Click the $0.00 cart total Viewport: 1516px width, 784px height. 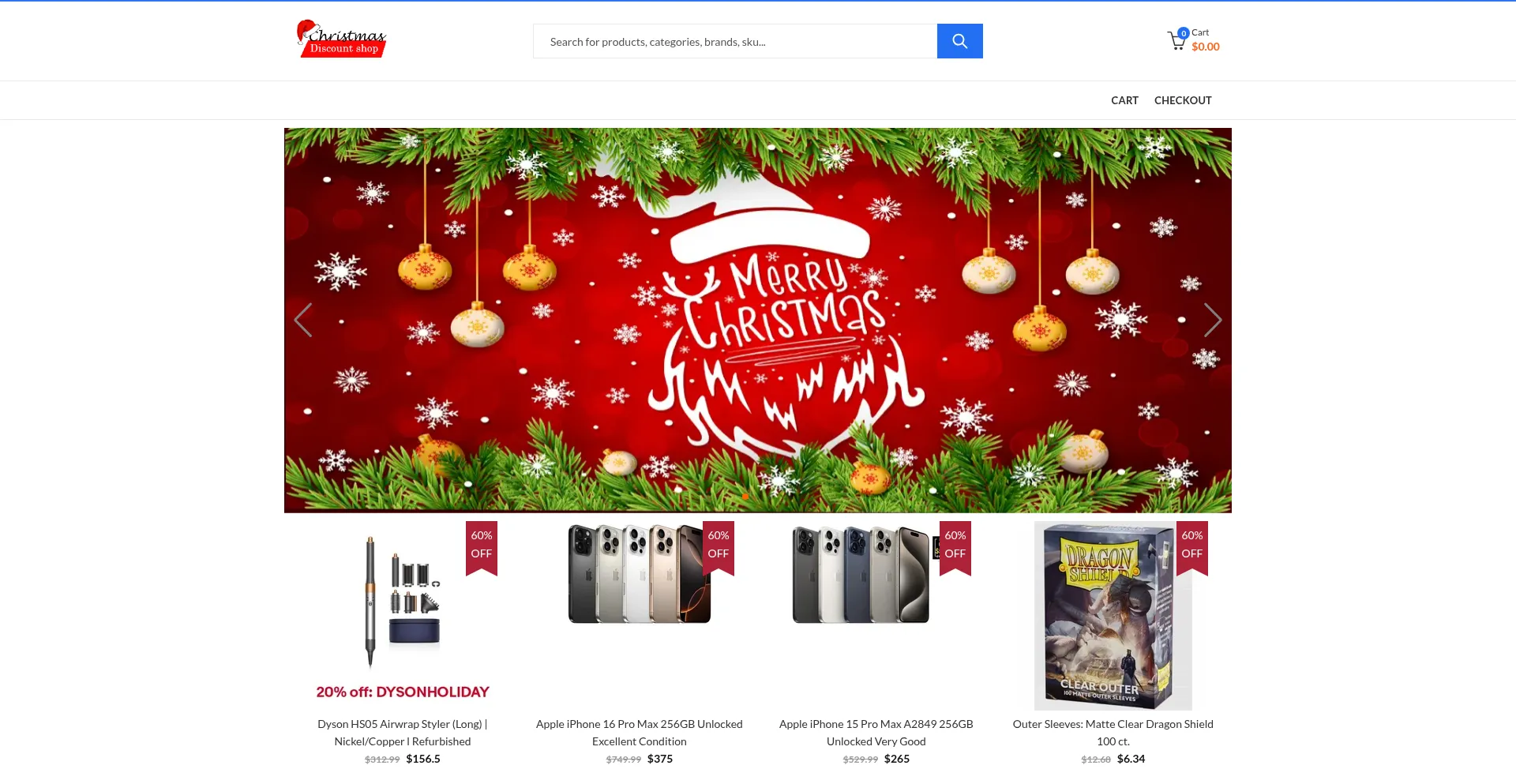[x=1206, y=47]
